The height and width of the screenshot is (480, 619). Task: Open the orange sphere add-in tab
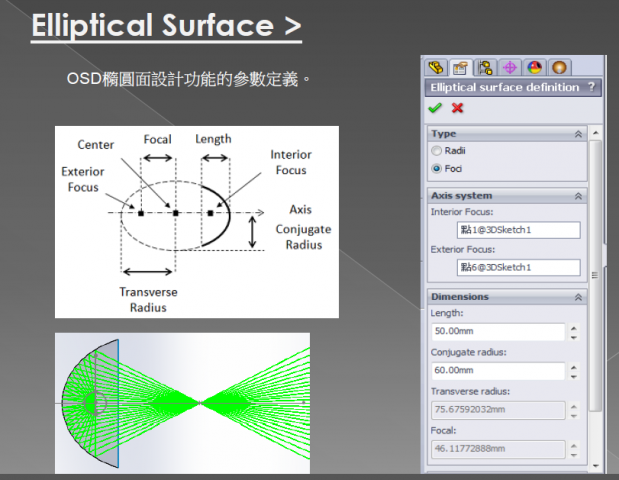(558, 68)
